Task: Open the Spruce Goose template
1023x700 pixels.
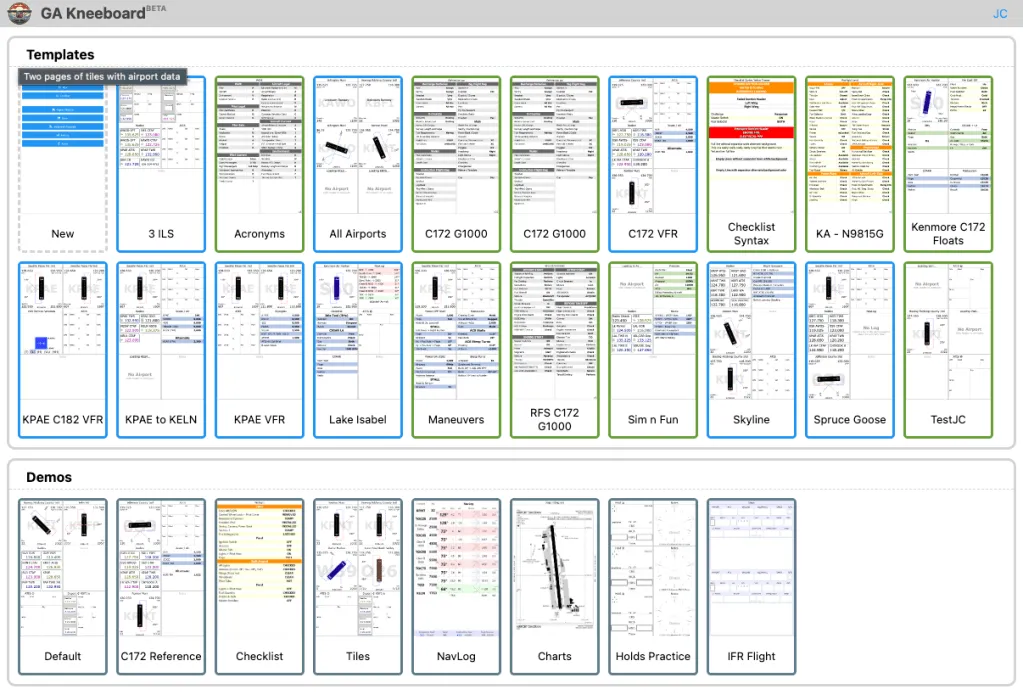Action: [849, 350]
